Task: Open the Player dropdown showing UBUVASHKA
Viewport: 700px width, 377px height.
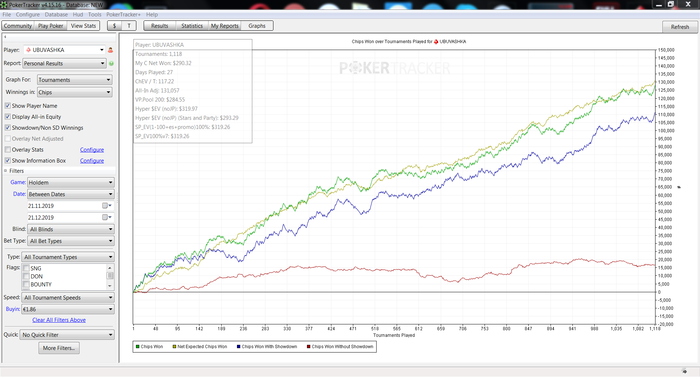Action: [x=64, y=50]
